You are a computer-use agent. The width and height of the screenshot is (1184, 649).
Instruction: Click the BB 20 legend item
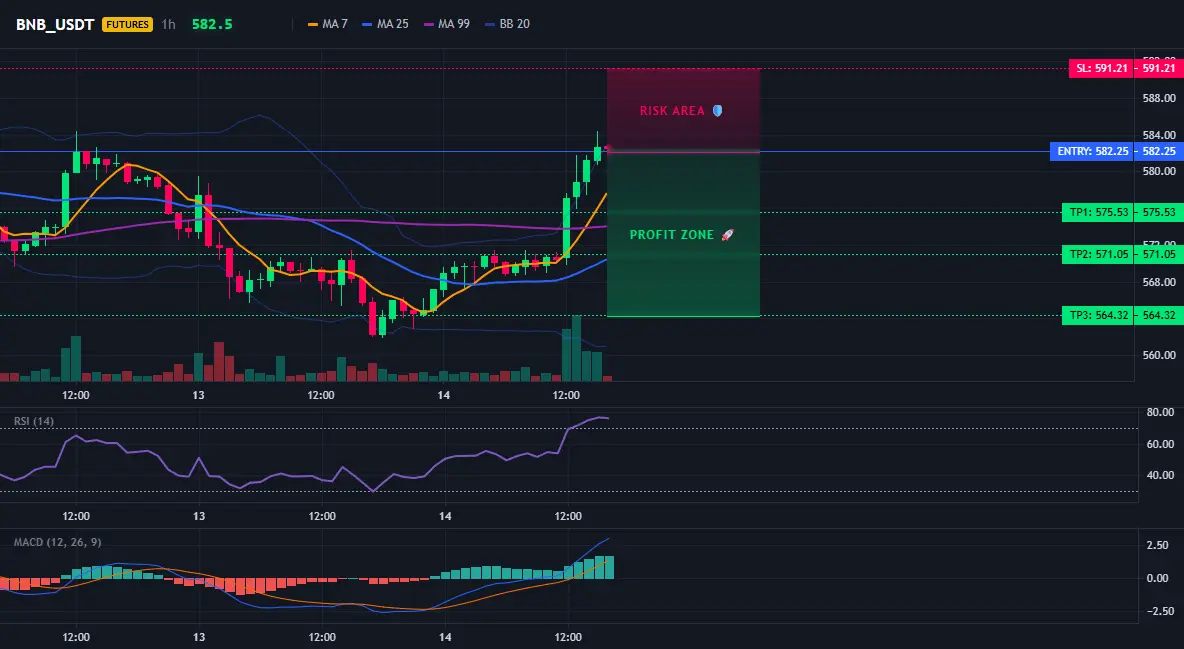[507, 24]
